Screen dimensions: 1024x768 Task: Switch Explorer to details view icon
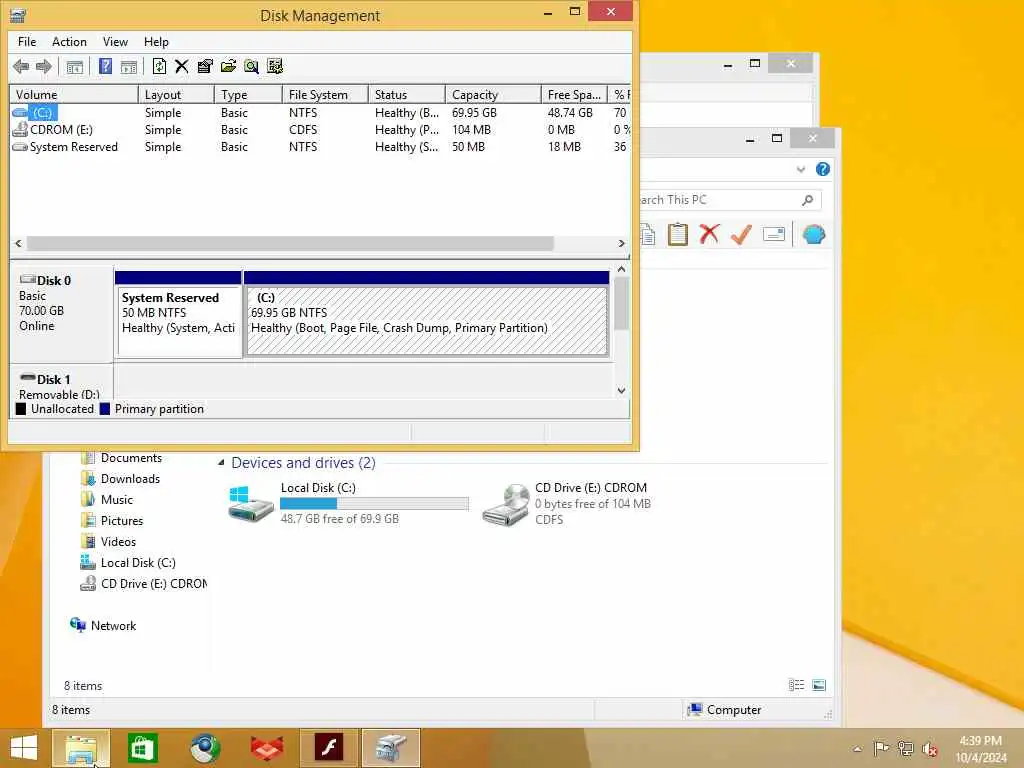pos(796,685)
